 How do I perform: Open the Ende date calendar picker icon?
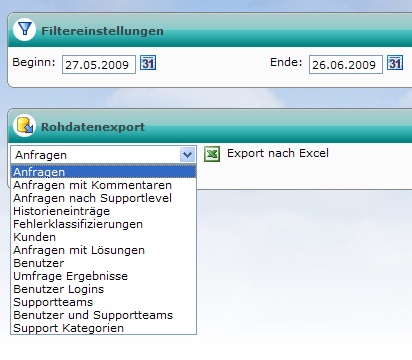395,63
